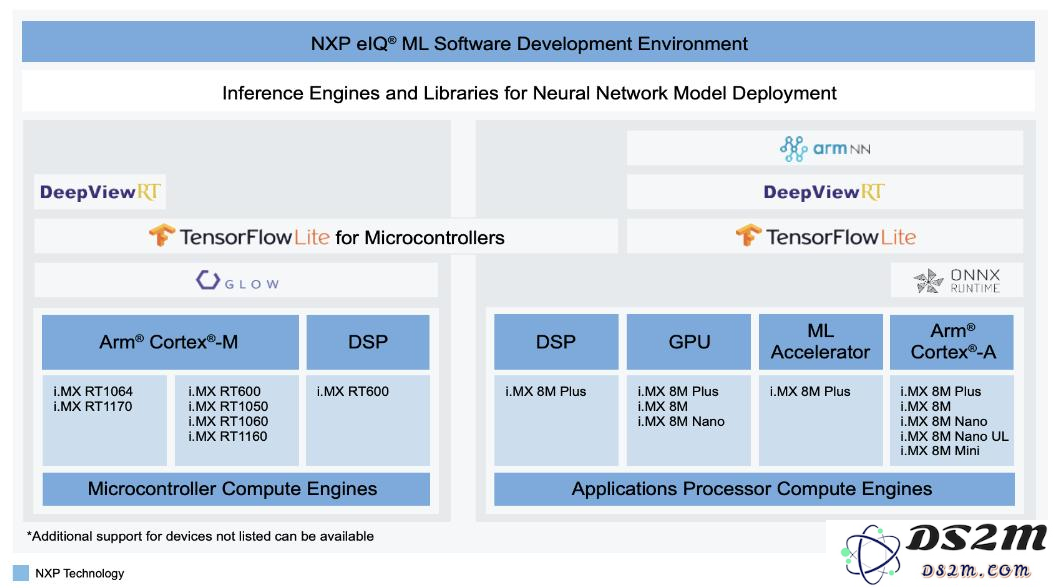Viewport: 1064px width, 588px height.
Task: Click the "i.MX RT1060" entry
Action: pos(228,421)
